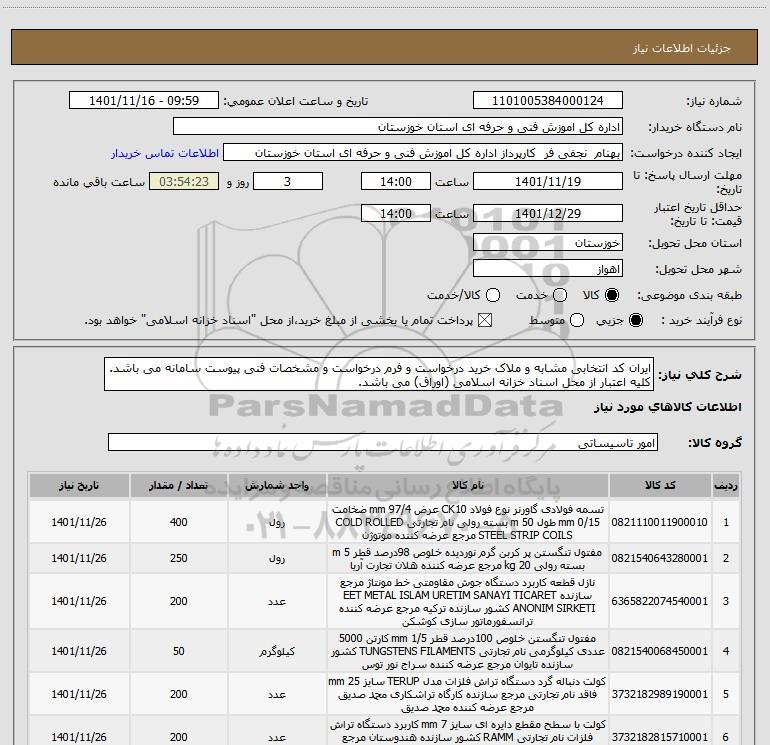Click the general description text box

379,375
